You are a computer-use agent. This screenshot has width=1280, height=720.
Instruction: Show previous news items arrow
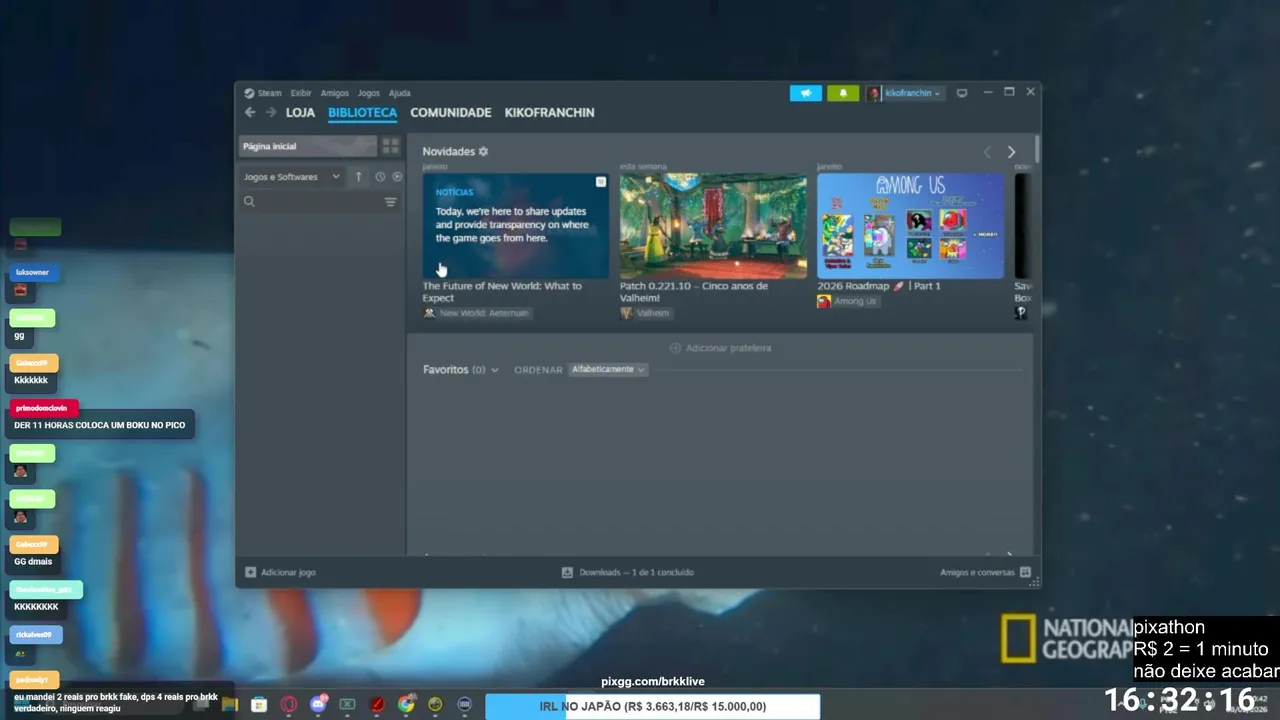tap(987, 152)
